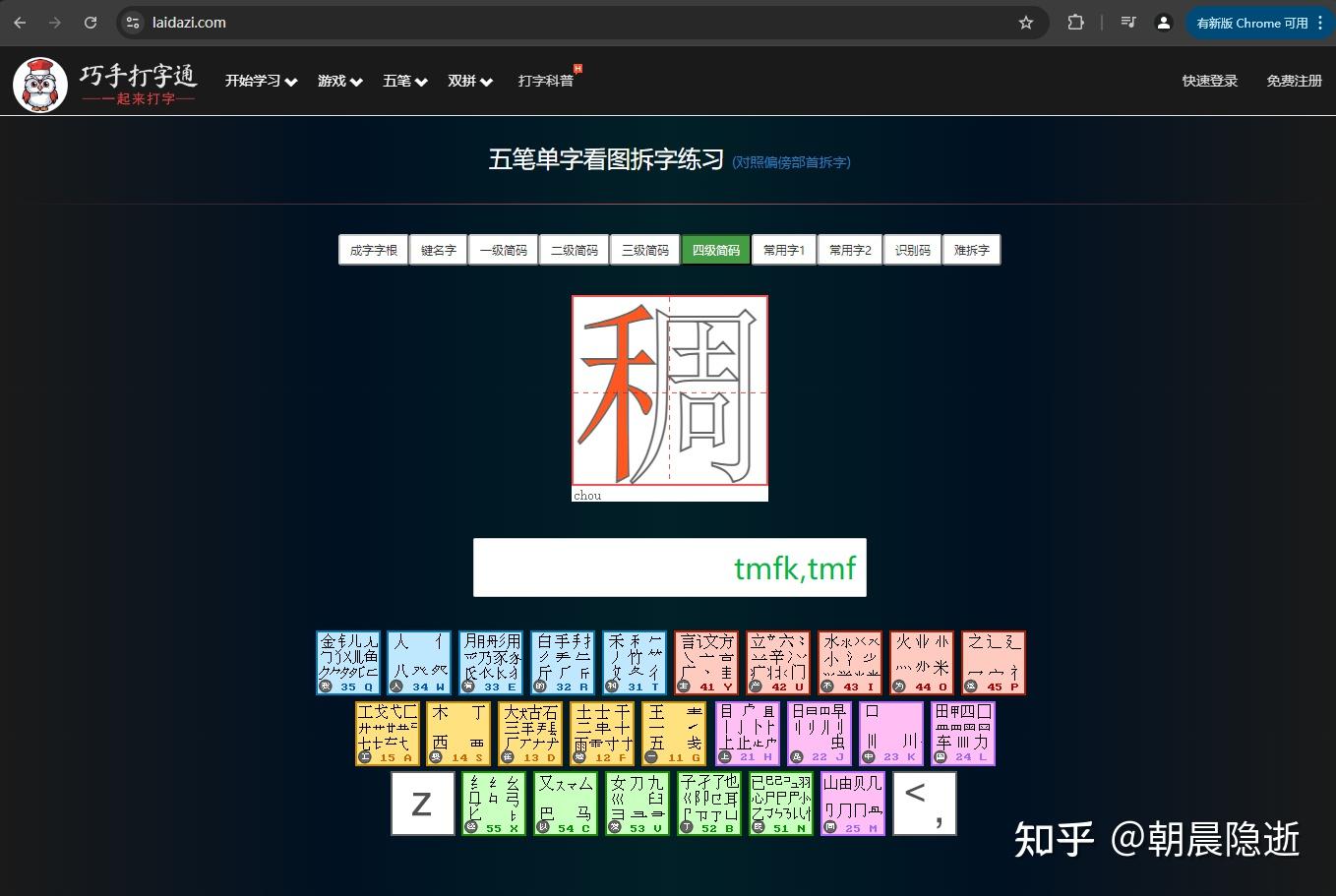Screen dimensions: 1336x896
Task: Click the 55 X key card
Action: click(494, 804)
